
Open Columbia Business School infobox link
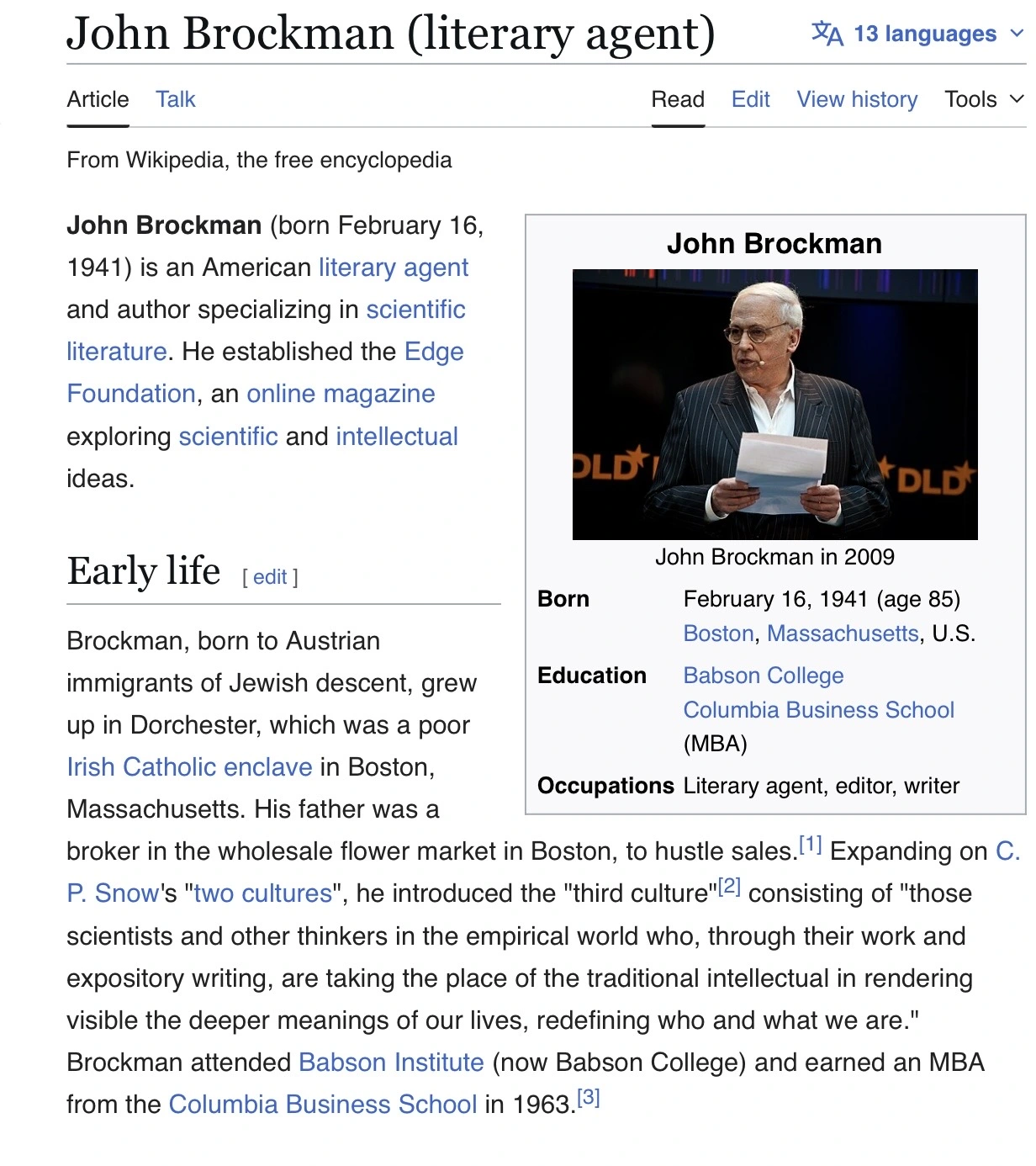click(x=819, y=710)
